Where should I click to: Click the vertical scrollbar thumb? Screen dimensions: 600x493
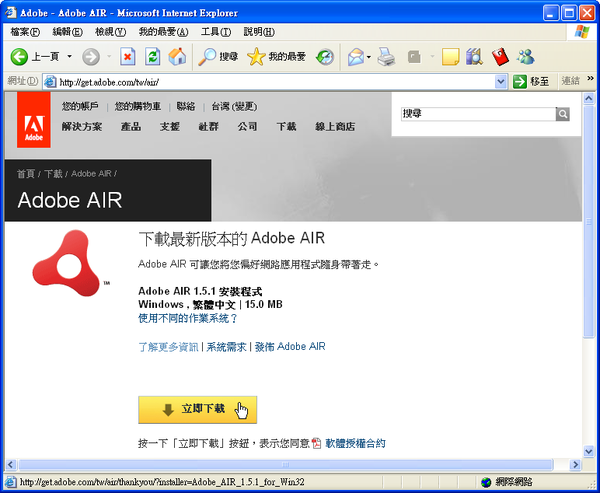point(589,221)
